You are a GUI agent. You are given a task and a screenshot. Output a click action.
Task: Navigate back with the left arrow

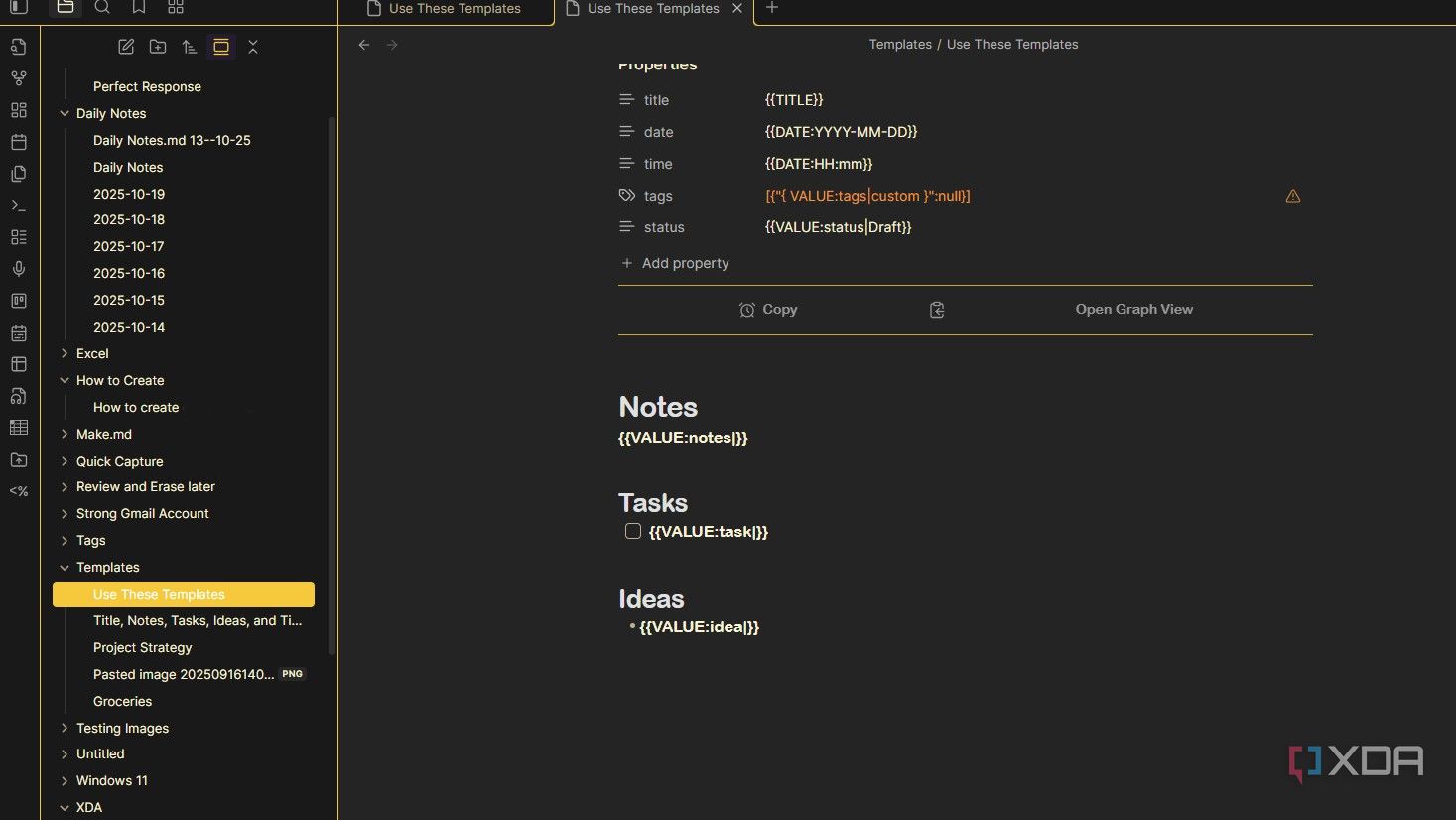(364, 45)
